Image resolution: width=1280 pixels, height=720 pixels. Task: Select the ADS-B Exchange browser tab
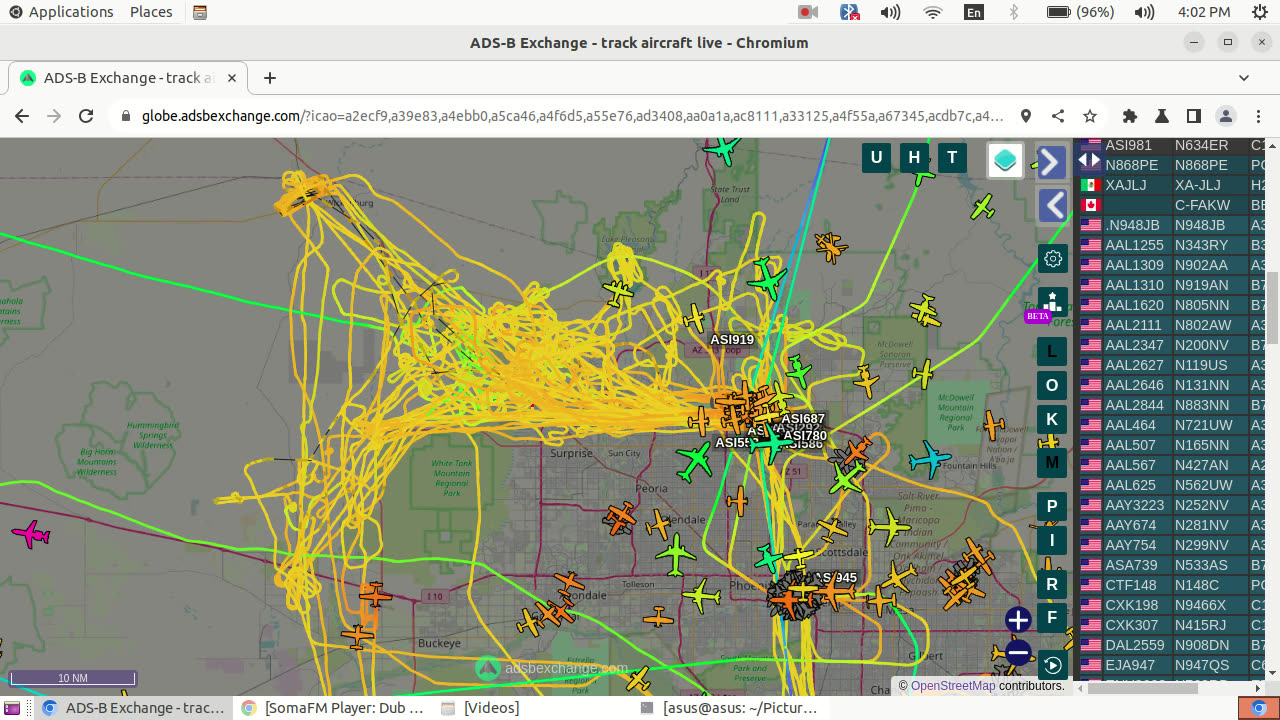128,78
